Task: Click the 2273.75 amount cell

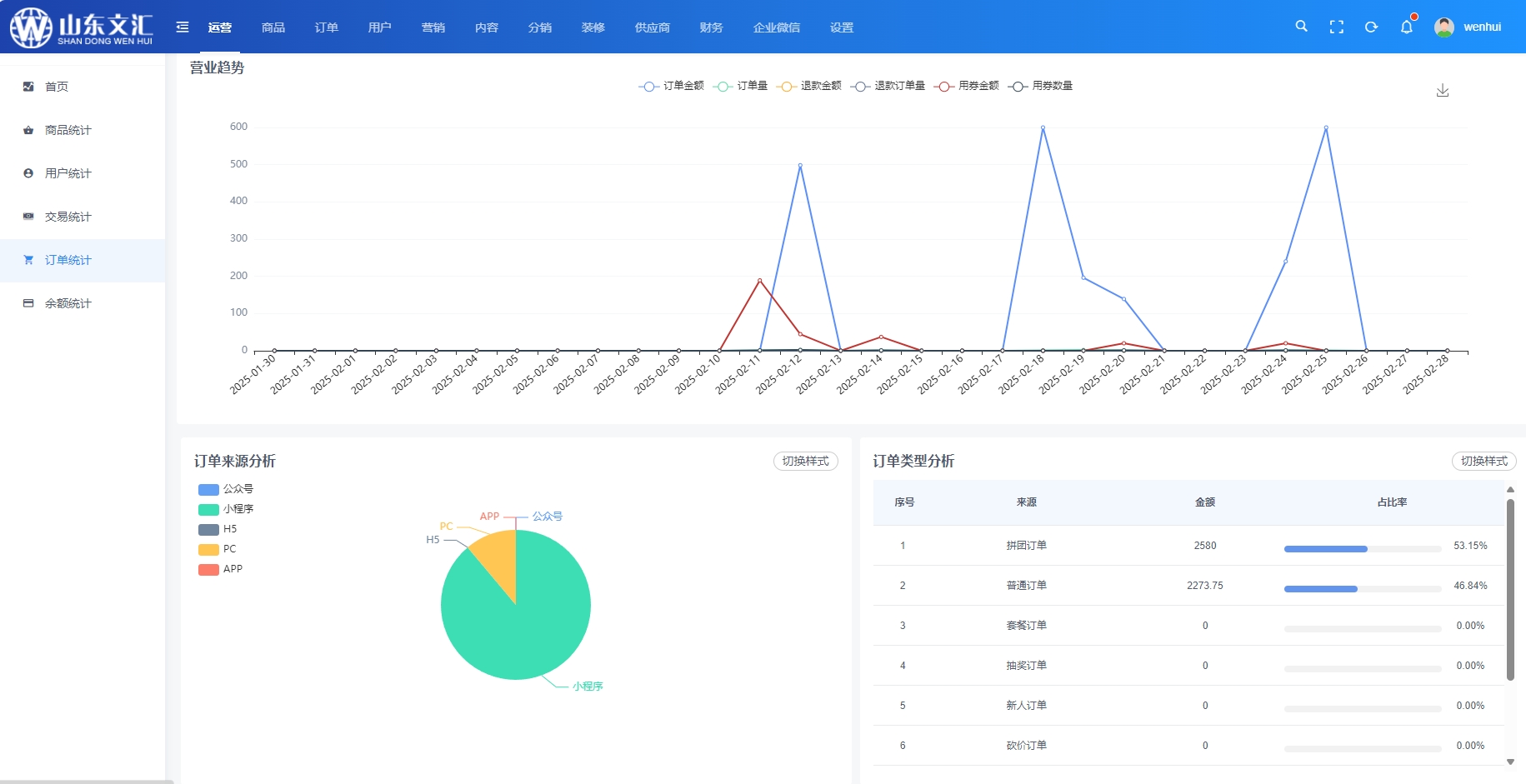Action: 1205,586
